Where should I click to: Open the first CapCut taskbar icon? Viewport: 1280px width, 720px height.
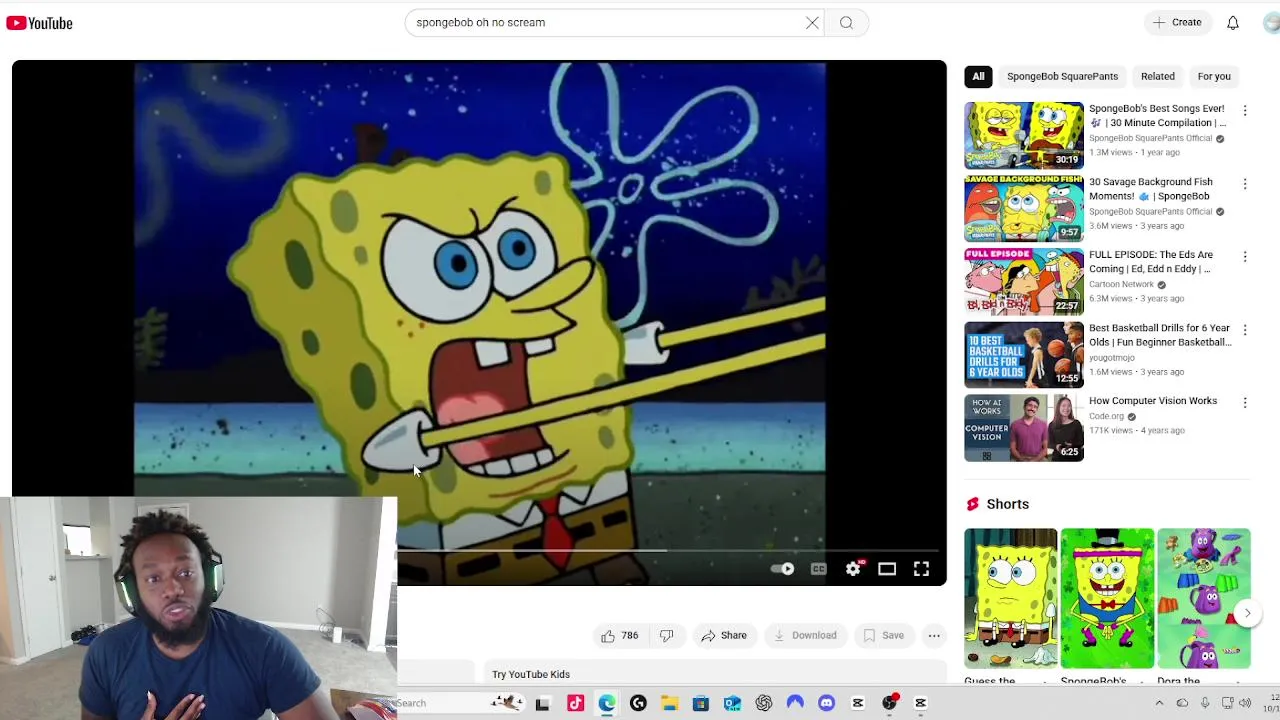tap(858, 704)
